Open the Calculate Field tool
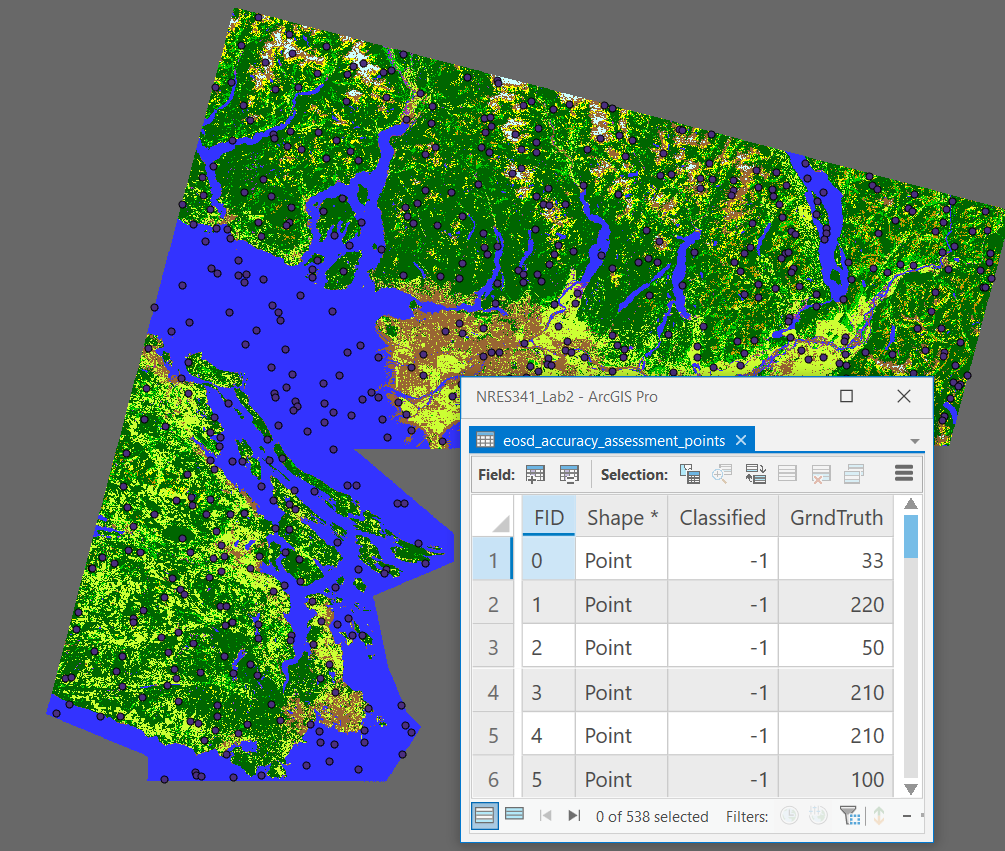 [569, 474]
